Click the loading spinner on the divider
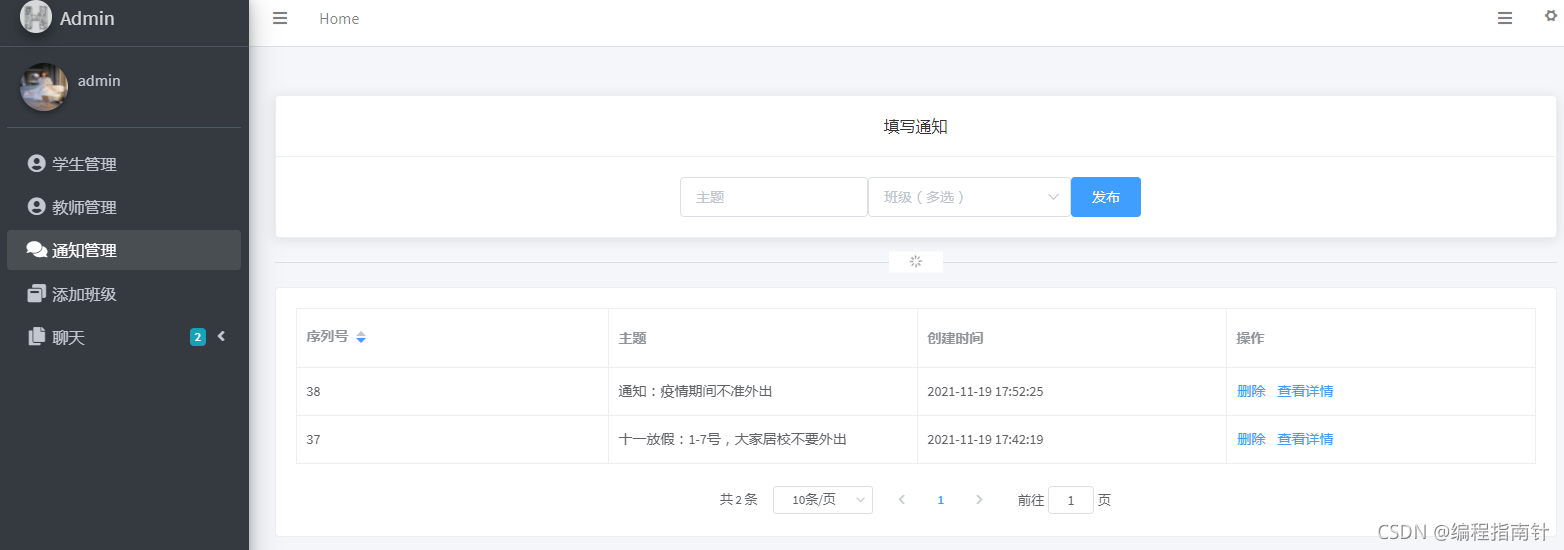This screenshot has height=550, width=1564. pos(916,262)
